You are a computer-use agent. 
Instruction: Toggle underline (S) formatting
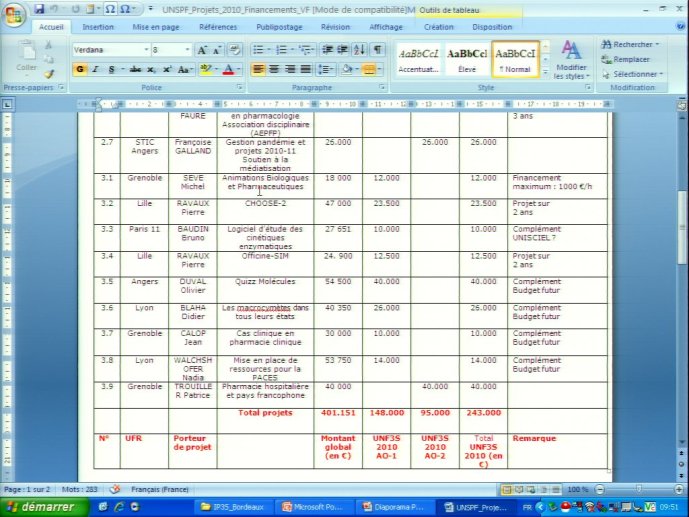[x=111, y=69]
